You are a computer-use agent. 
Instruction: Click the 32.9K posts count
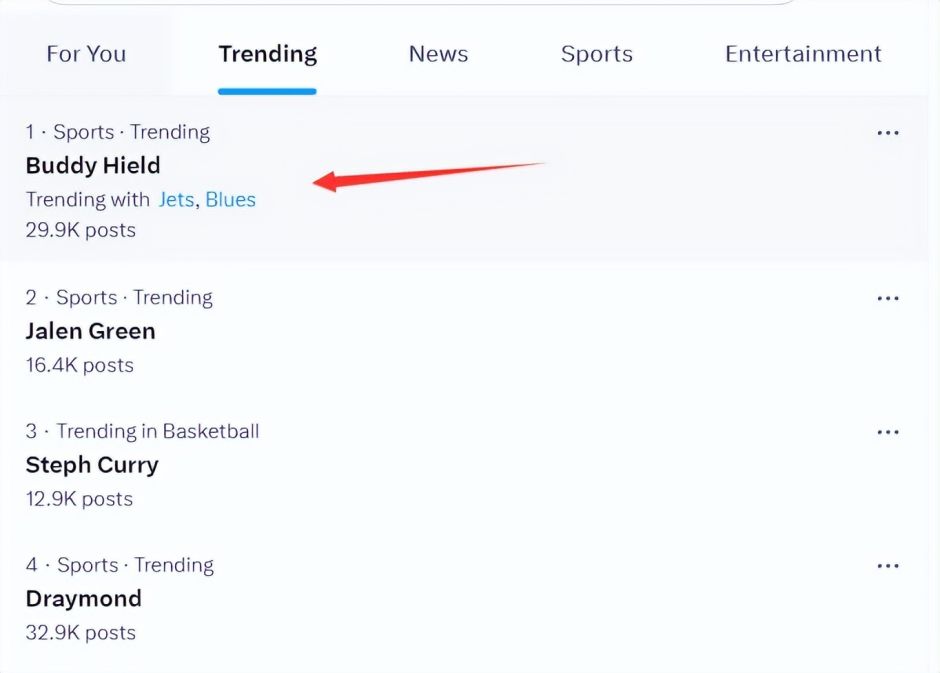81,633
